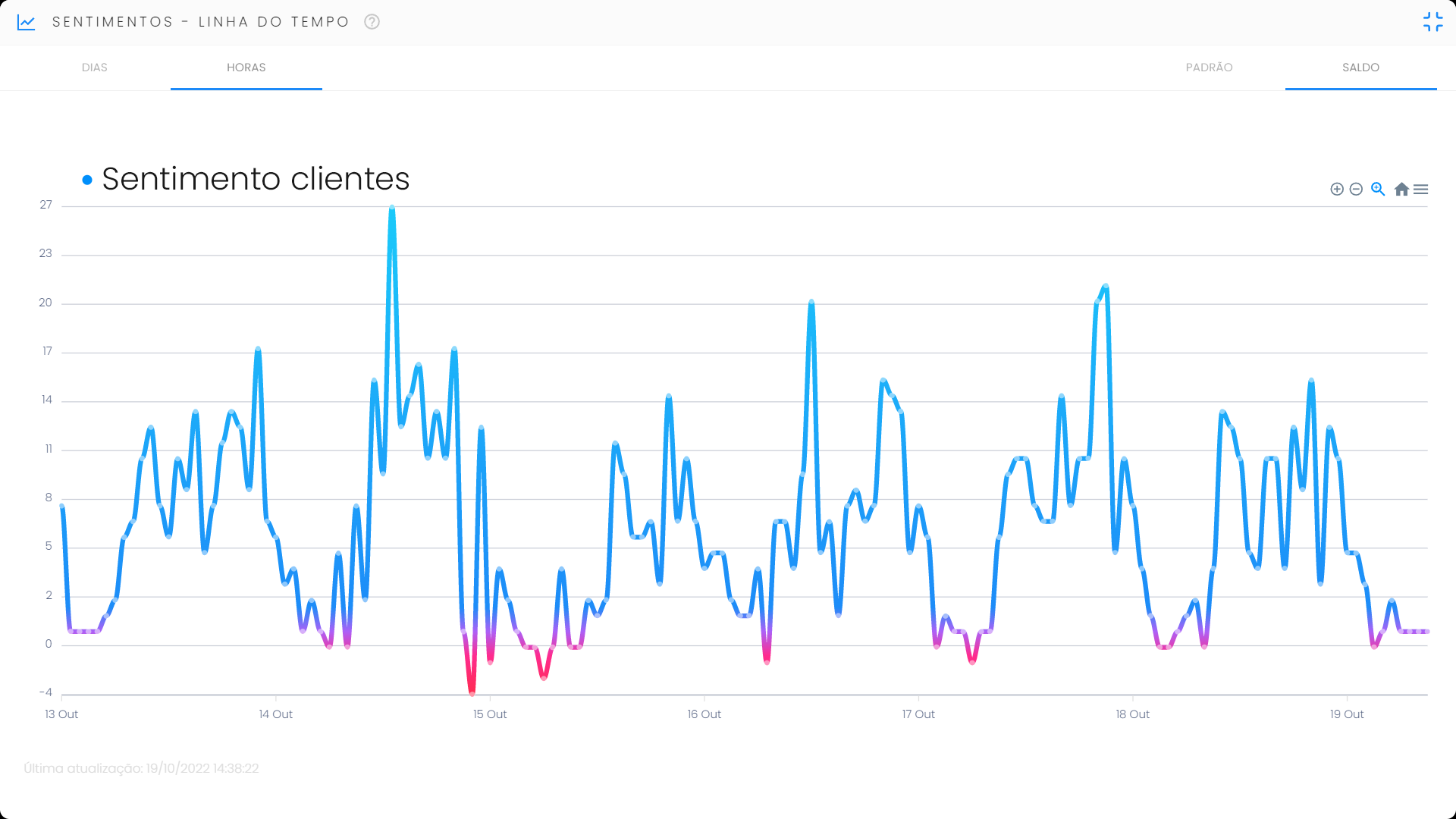Select the HORAS tab
The height and width of the screenshot is (819, 1456).
point(246,67)
